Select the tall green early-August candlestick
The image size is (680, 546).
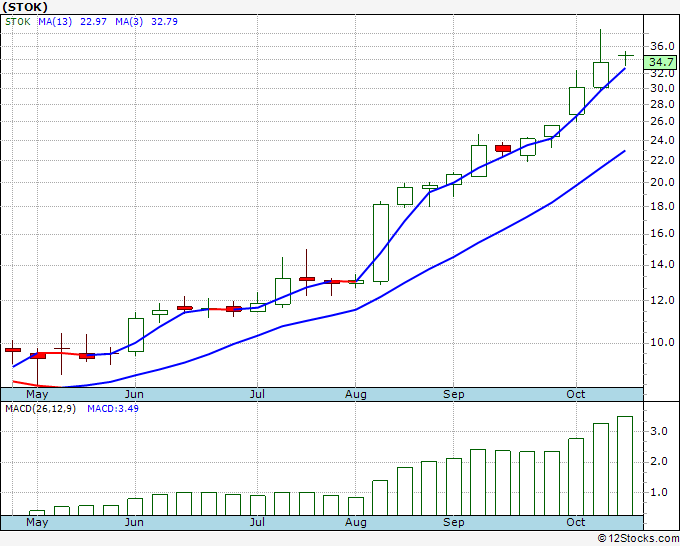(x=381, y=242)
